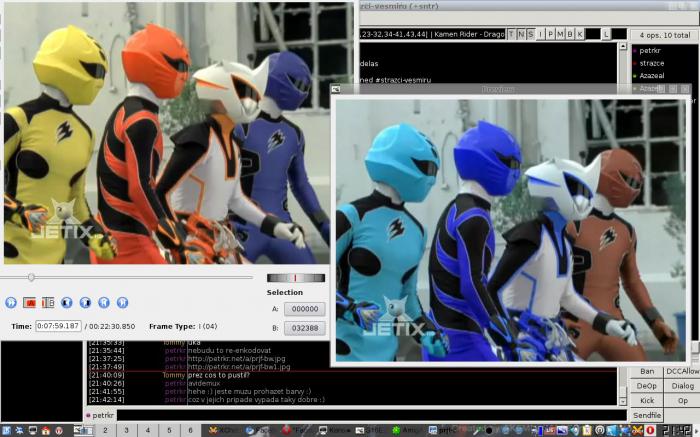Set selection marker B with the B icon

point(48,303)
